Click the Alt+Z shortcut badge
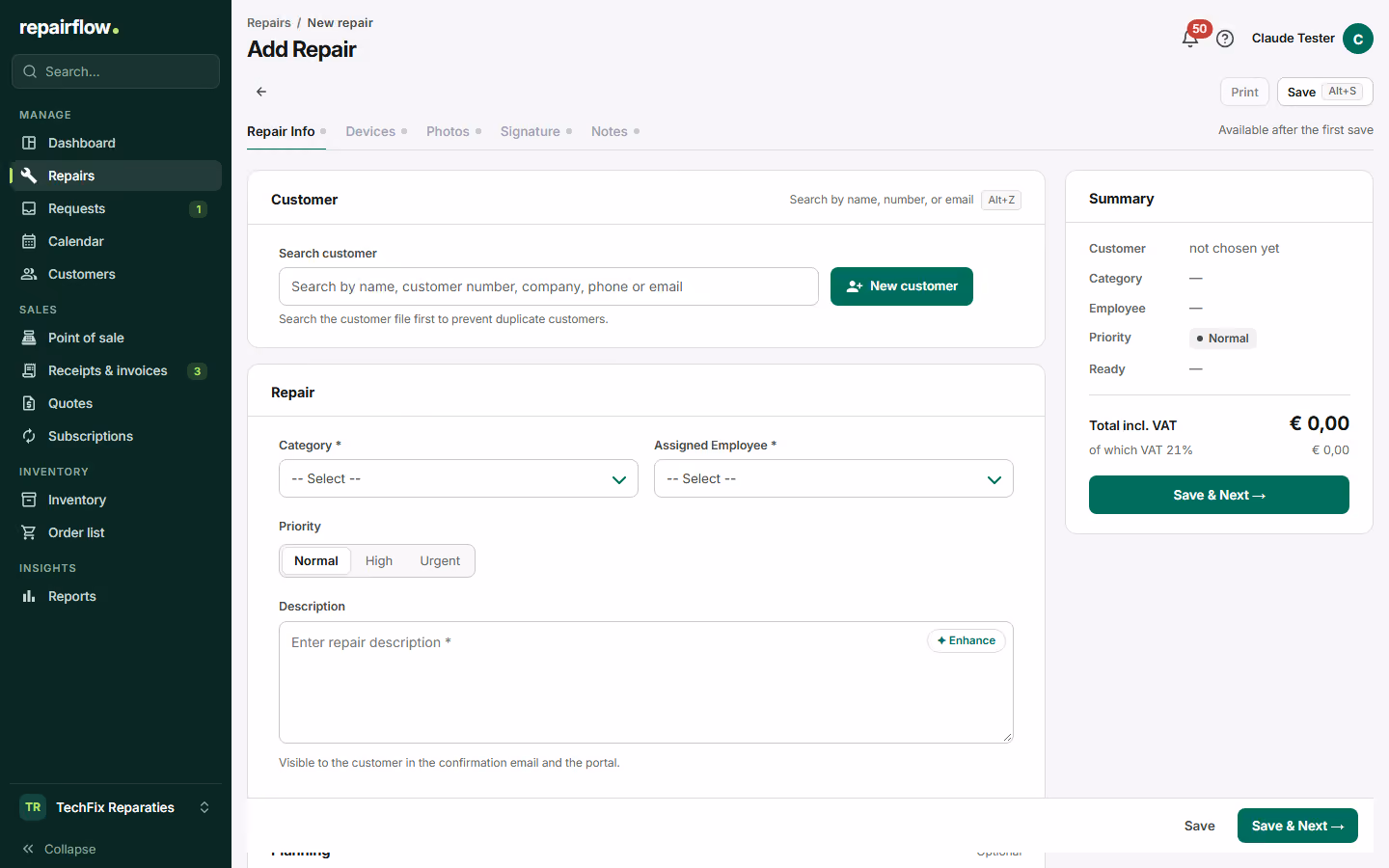Image resolution: width=1389 pixels, height=868 pixels. [1001, 200]
